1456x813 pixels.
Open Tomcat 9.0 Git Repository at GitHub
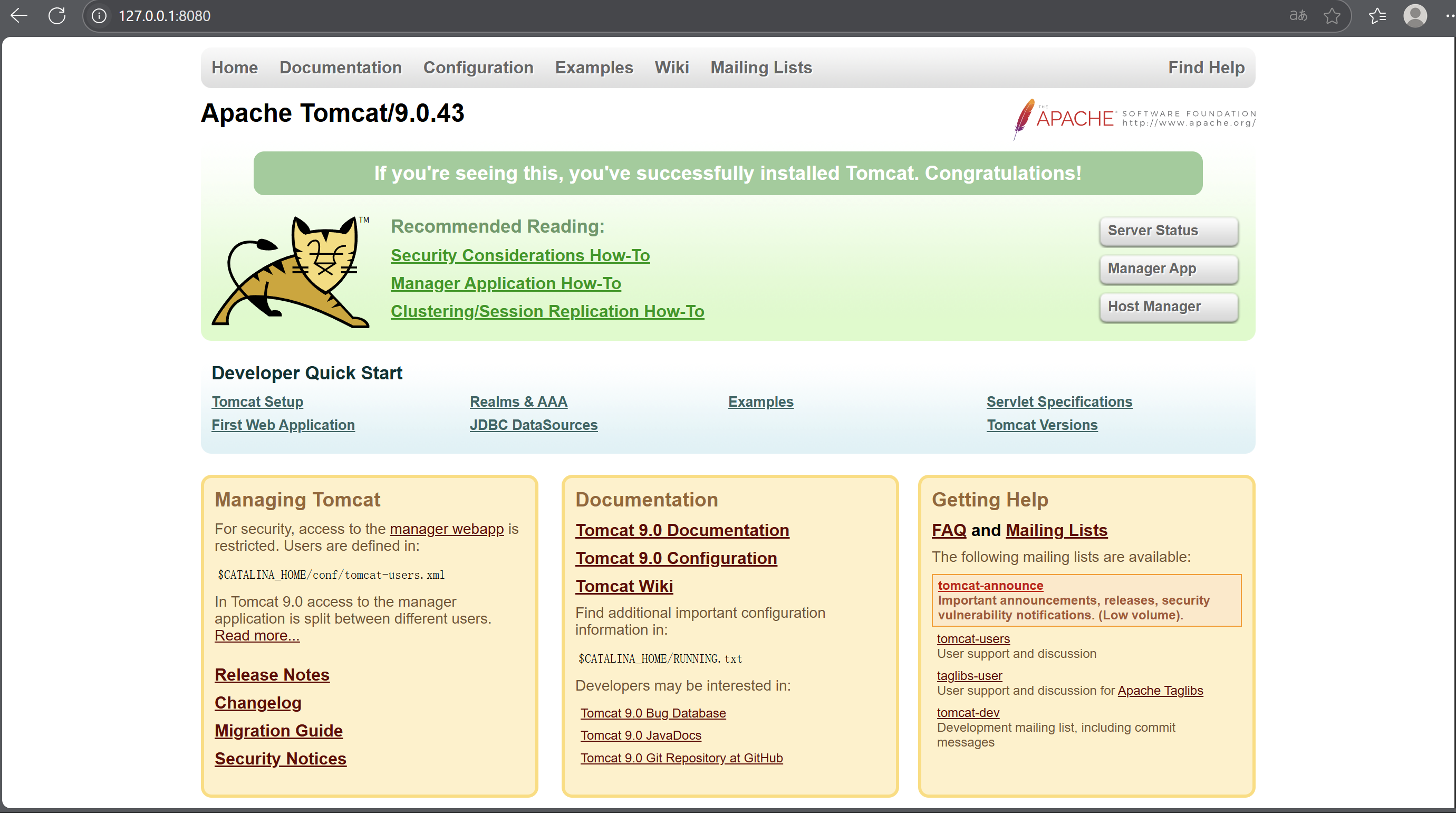tap(681, 758)
